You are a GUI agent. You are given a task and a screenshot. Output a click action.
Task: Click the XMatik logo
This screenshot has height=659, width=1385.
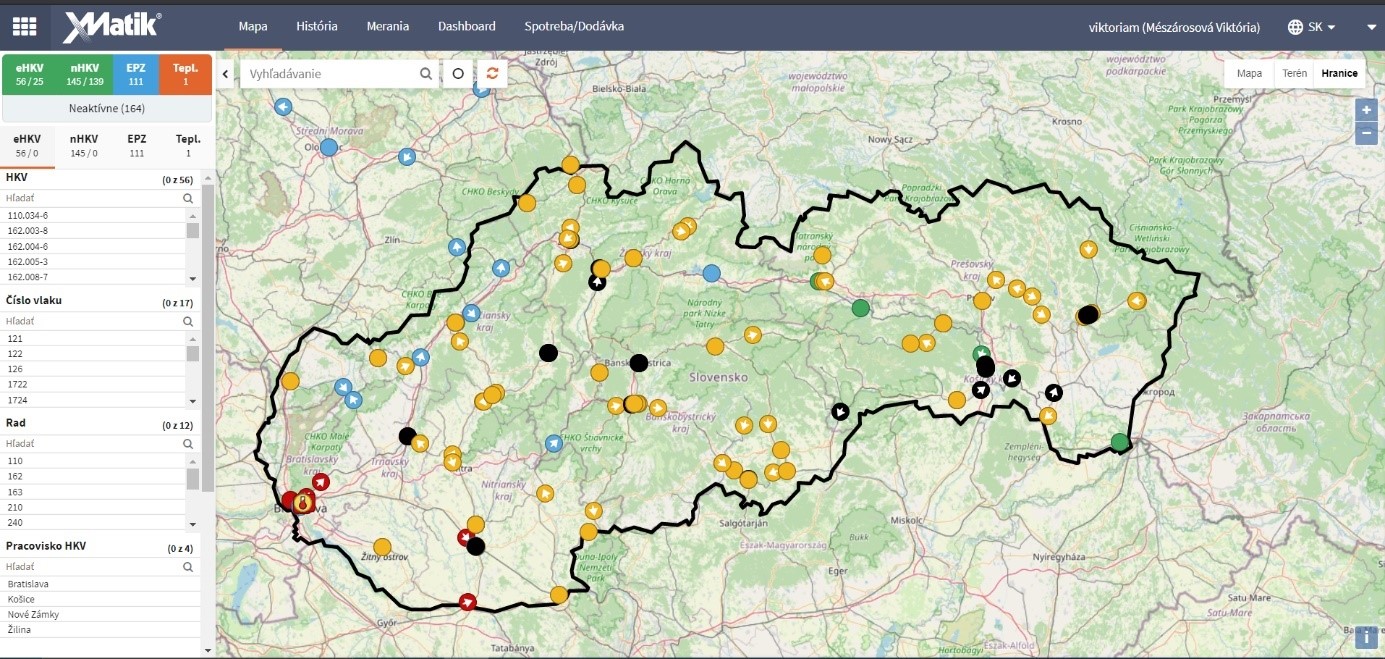tap(112, 26)
